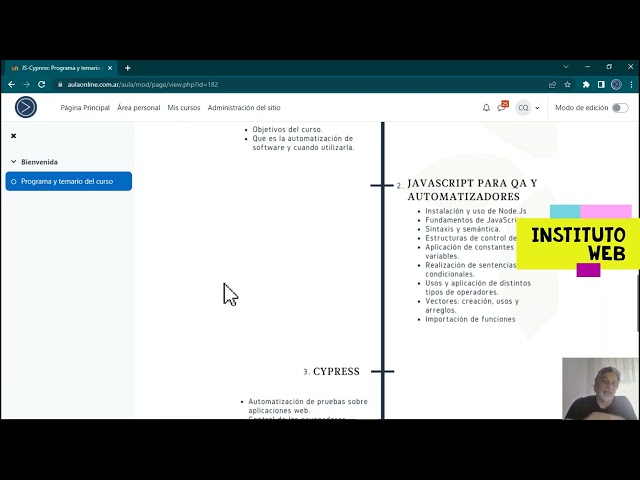
Task: Click the text Instalación y uso de Node.Js
Action: (476, 211)
